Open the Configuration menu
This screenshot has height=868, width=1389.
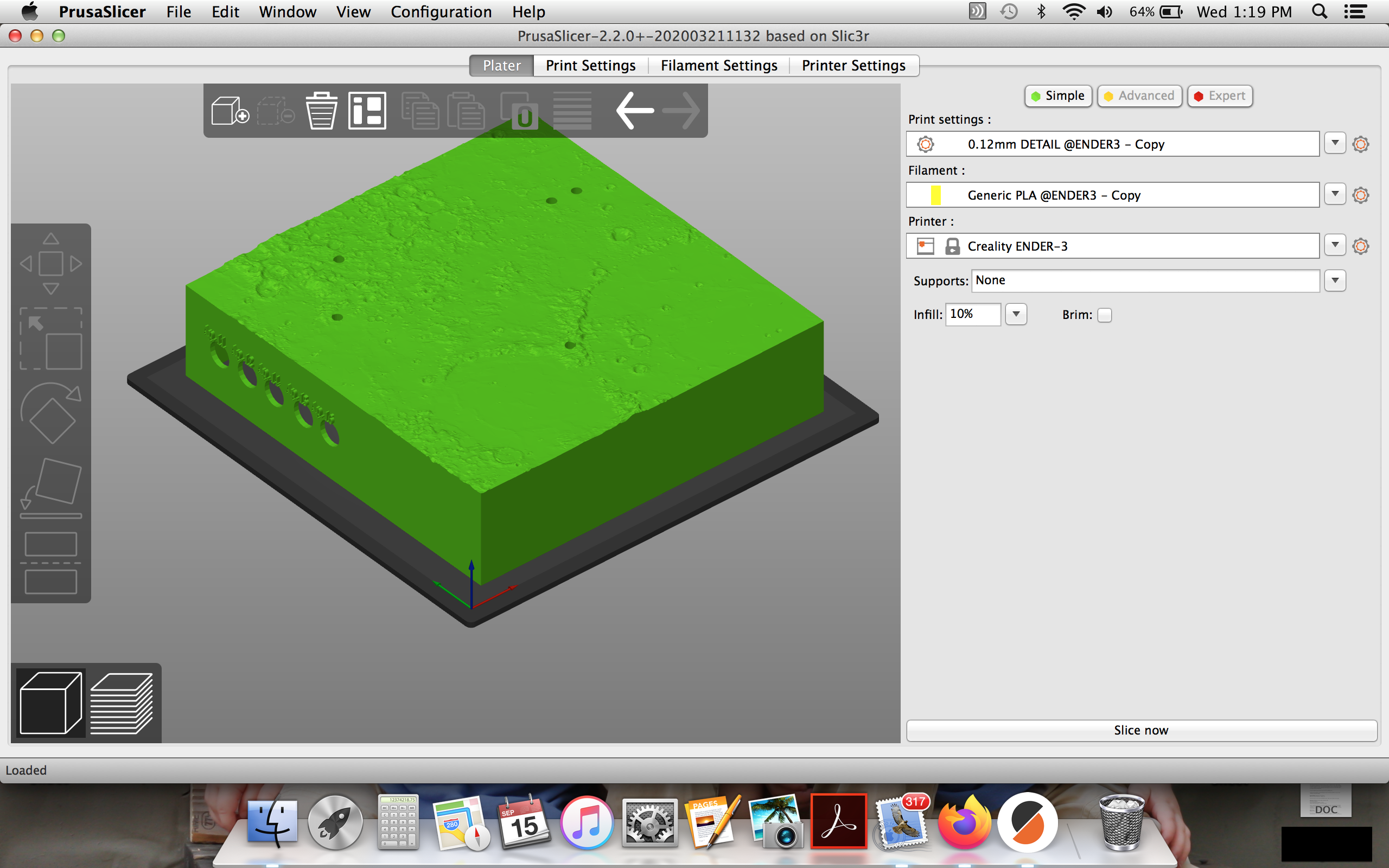(441, 11)
